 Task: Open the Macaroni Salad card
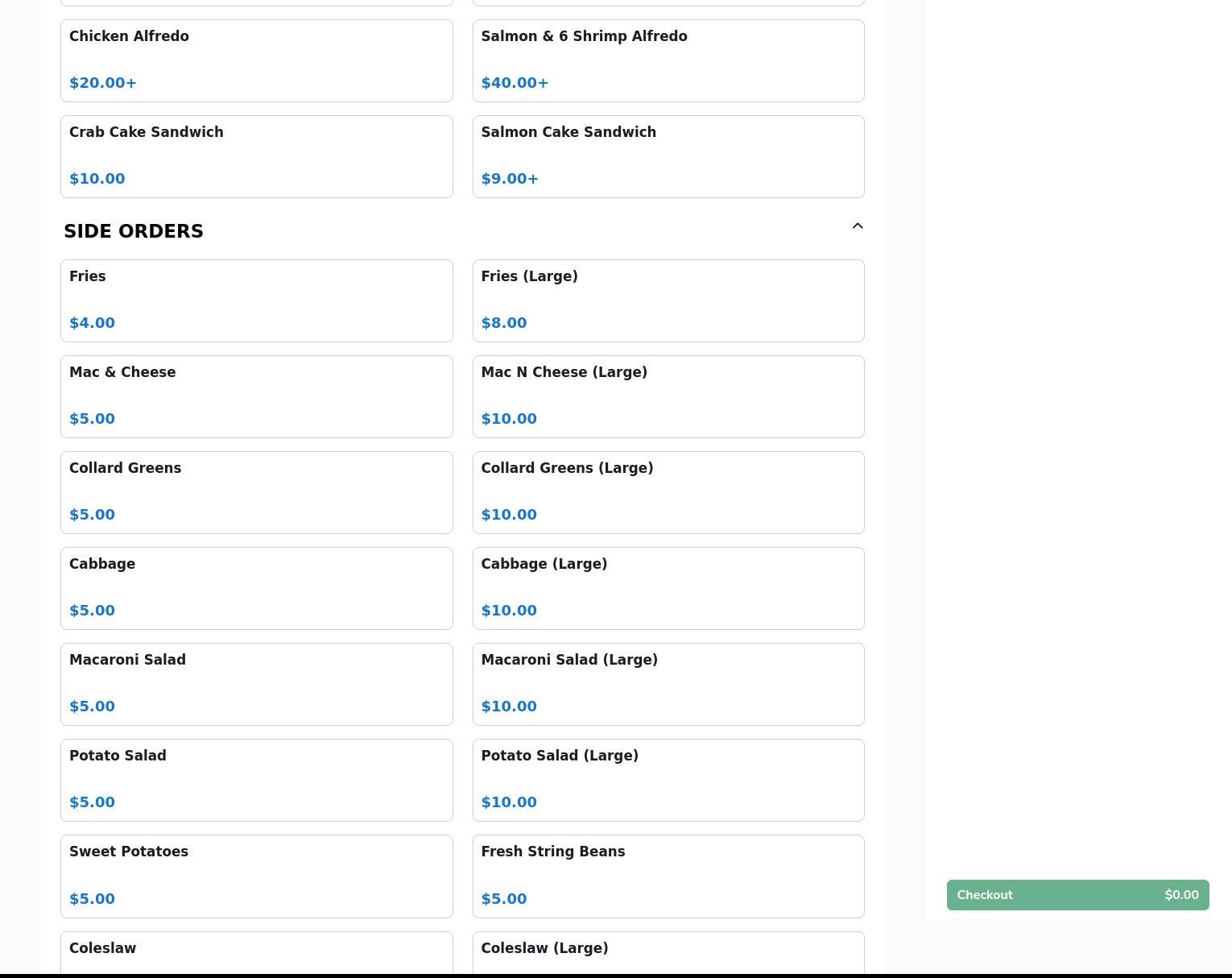pyautogui.click(x=257, y=685)
